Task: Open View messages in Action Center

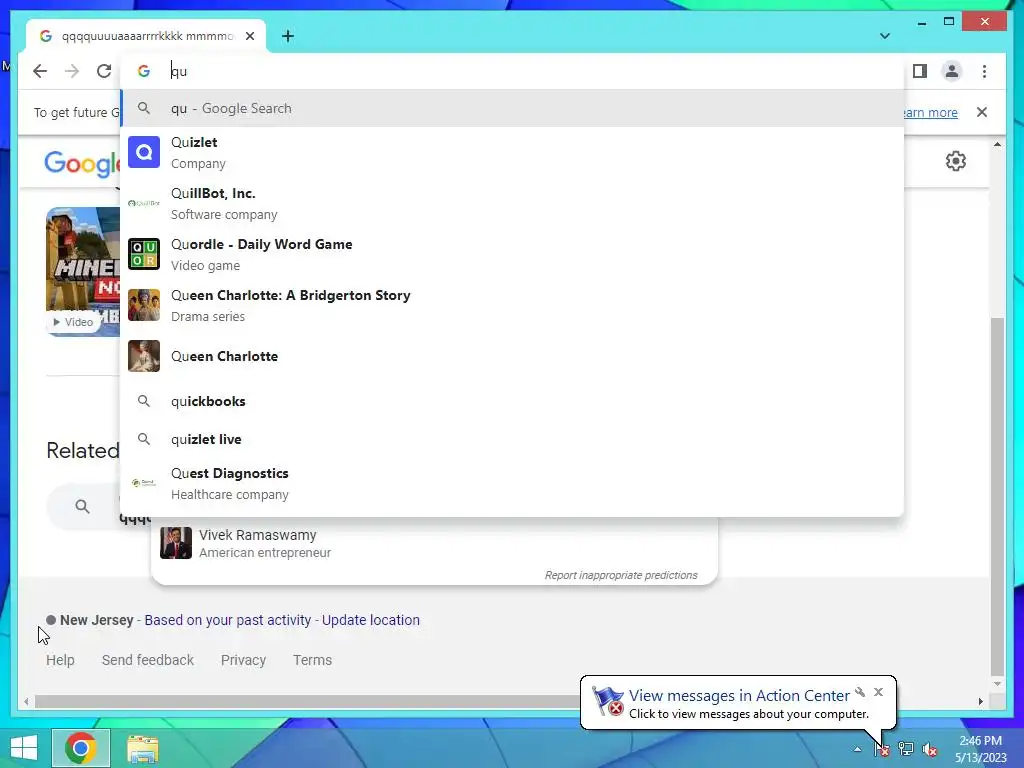Action: (x=739, y=696)
